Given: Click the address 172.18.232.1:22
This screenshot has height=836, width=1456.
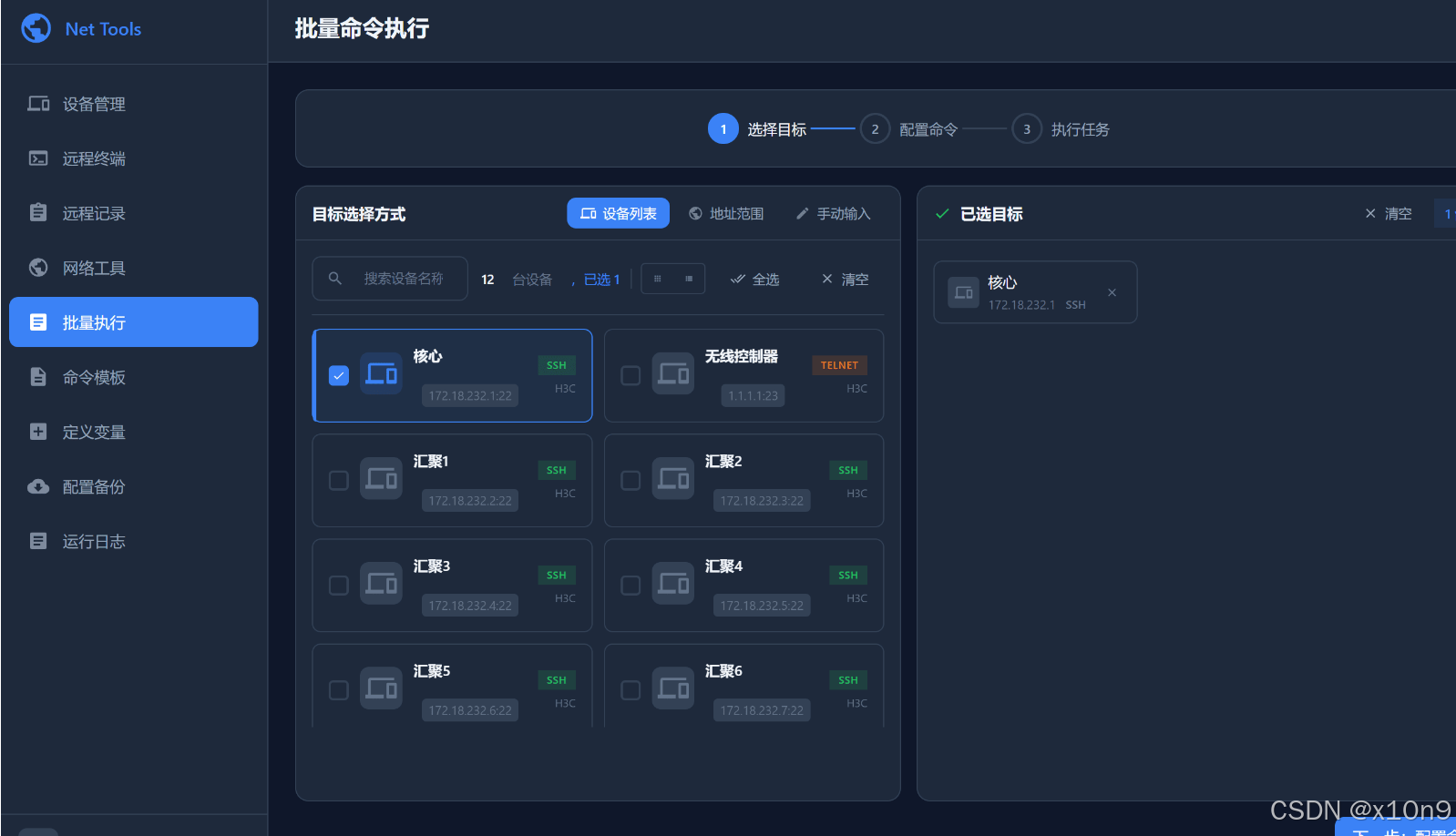Looking at the screenshot, I should pos(470,395).
